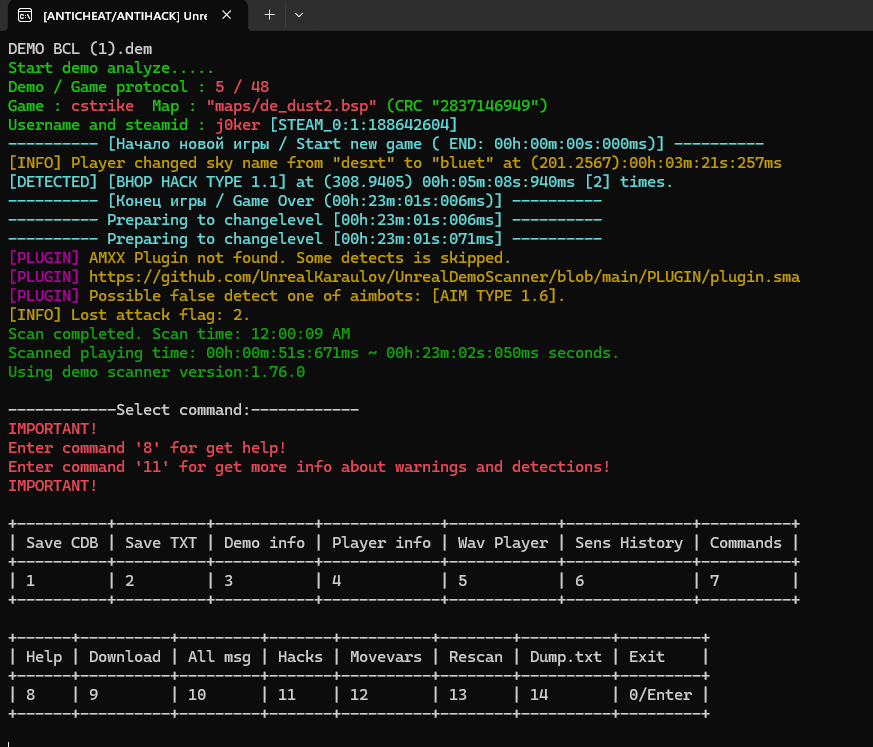Click the 'Movevars' table cell

386,657
